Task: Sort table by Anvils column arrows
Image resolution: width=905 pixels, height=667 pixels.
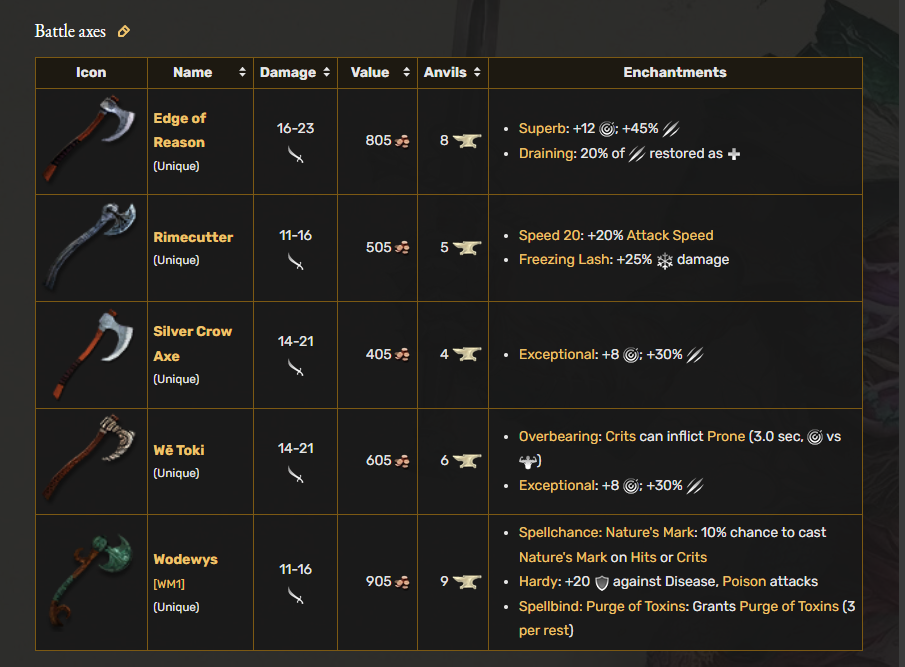Action: pos(477,72)
